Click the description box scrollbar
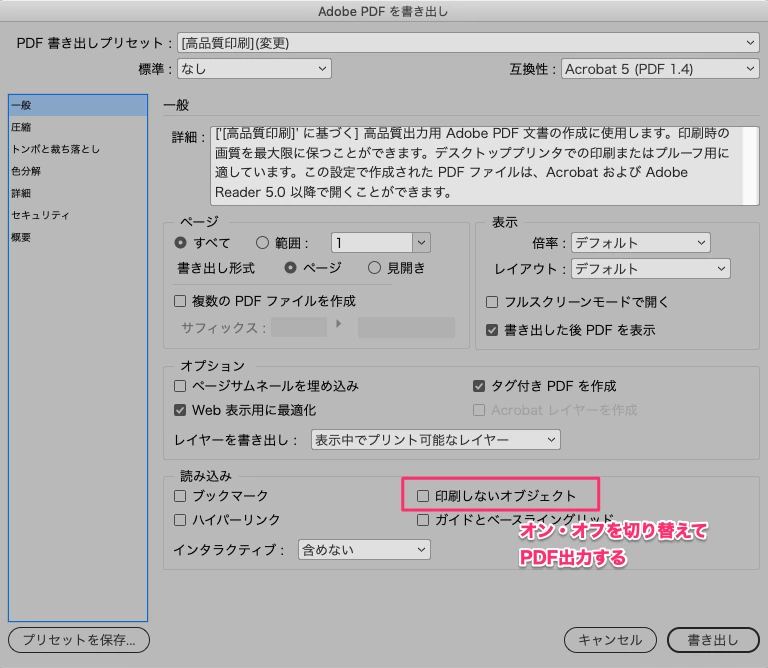The image size is (768, 668). tap(750, 166)
